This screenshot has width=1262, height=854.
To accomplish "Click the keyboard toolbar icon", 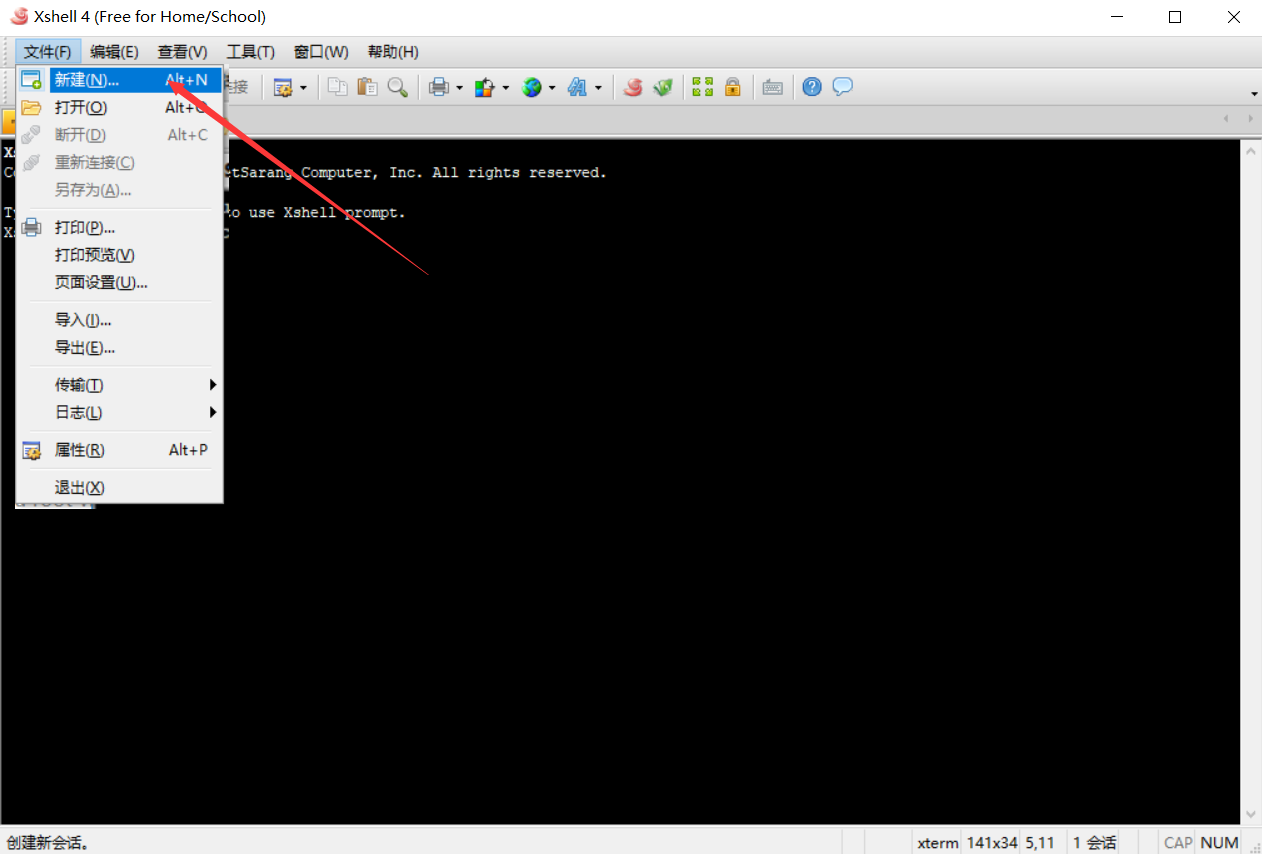I will coord(772,87).
